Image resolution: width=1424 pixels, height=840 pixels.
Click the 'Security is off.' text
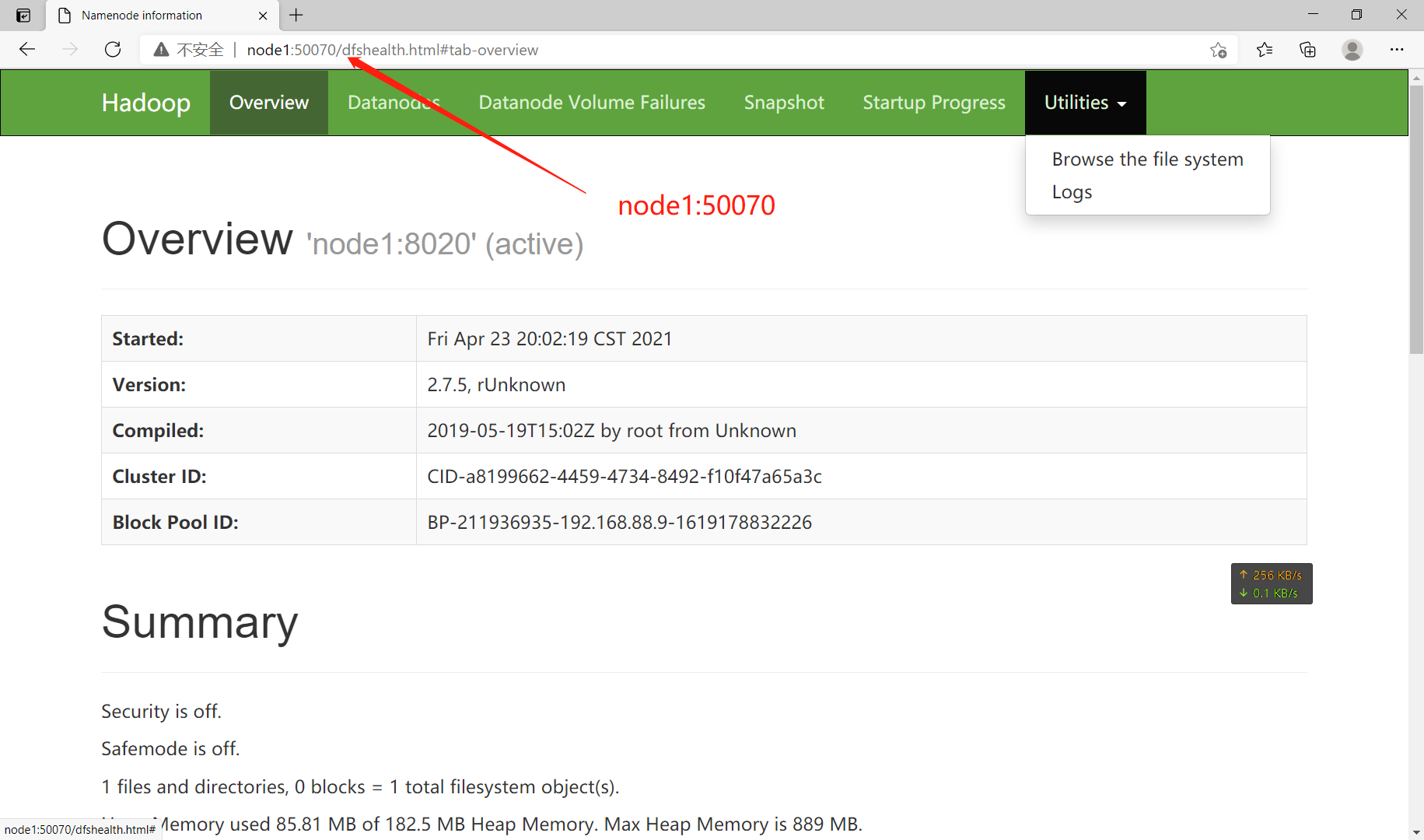pos(161,711)
